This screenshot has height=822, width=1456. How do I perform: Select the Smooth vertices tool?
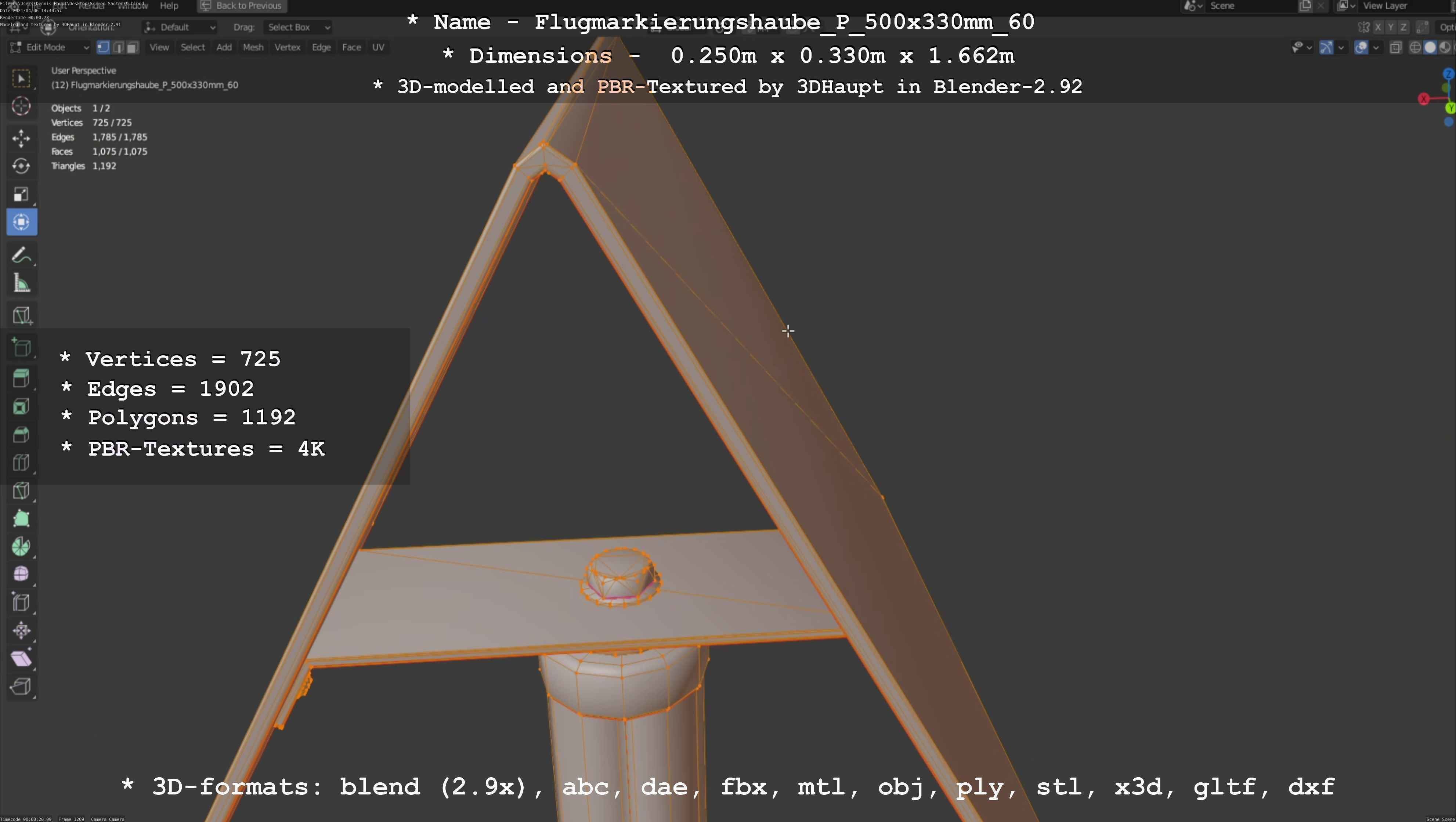pos(21,575)
